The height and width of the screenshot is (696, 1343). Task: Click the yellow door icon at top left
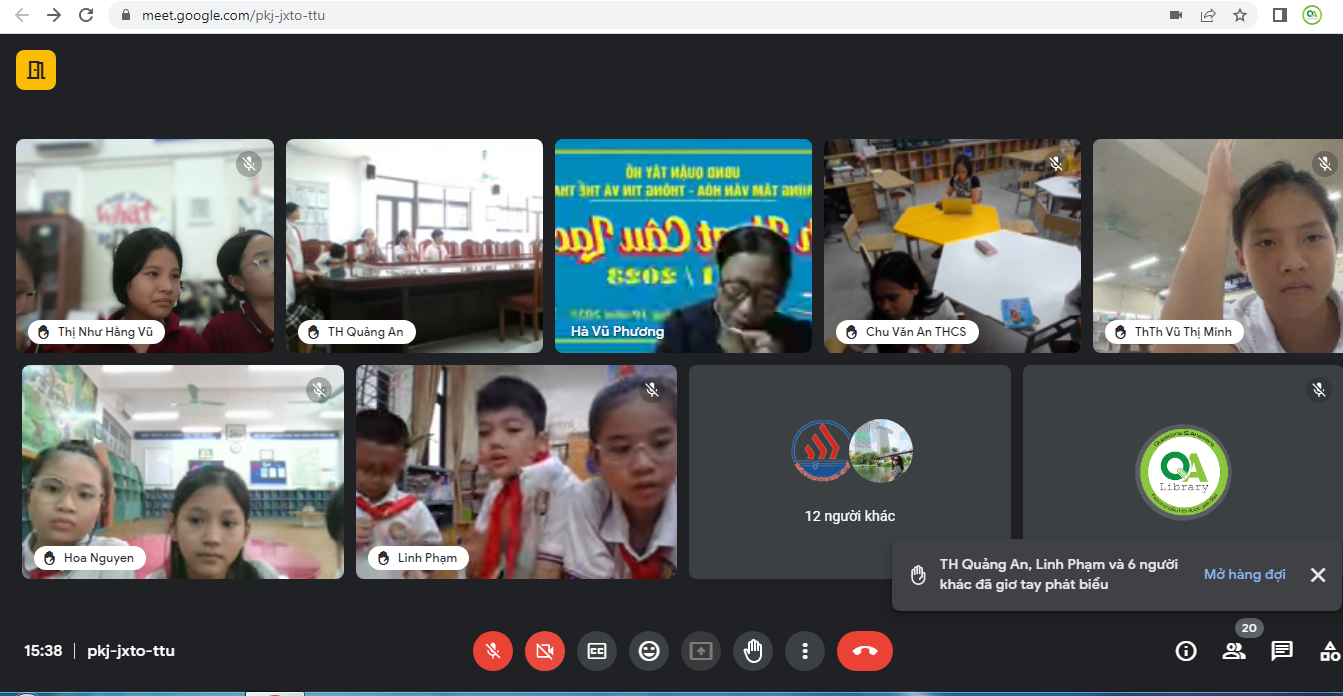pyautogui.click(x=36, y=70)
